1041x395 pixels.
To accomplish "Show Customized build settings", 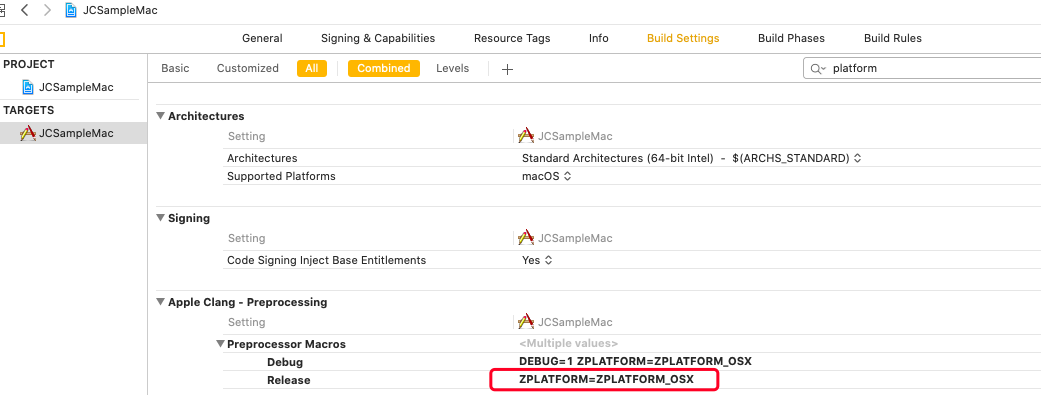I will [x=248, y=68].
